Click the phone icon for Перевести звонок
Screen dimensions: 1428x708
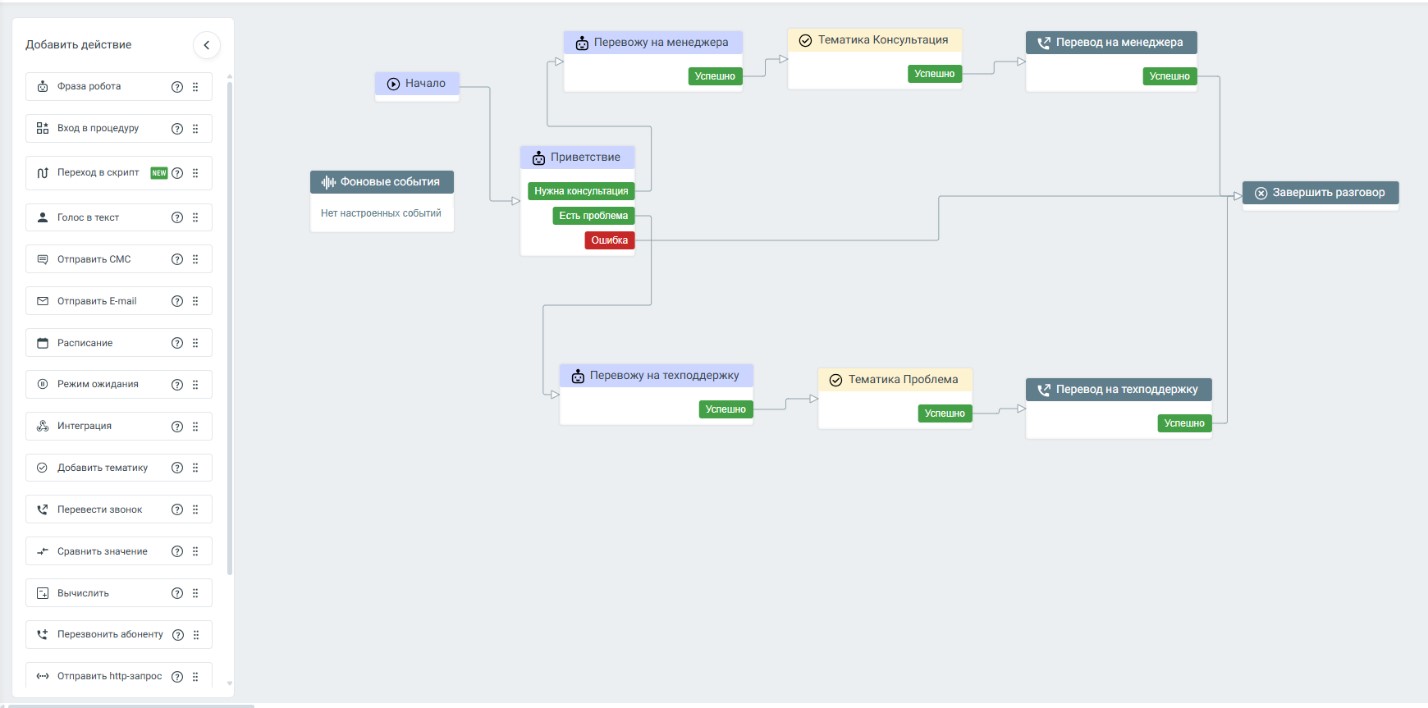click(43, 510)
